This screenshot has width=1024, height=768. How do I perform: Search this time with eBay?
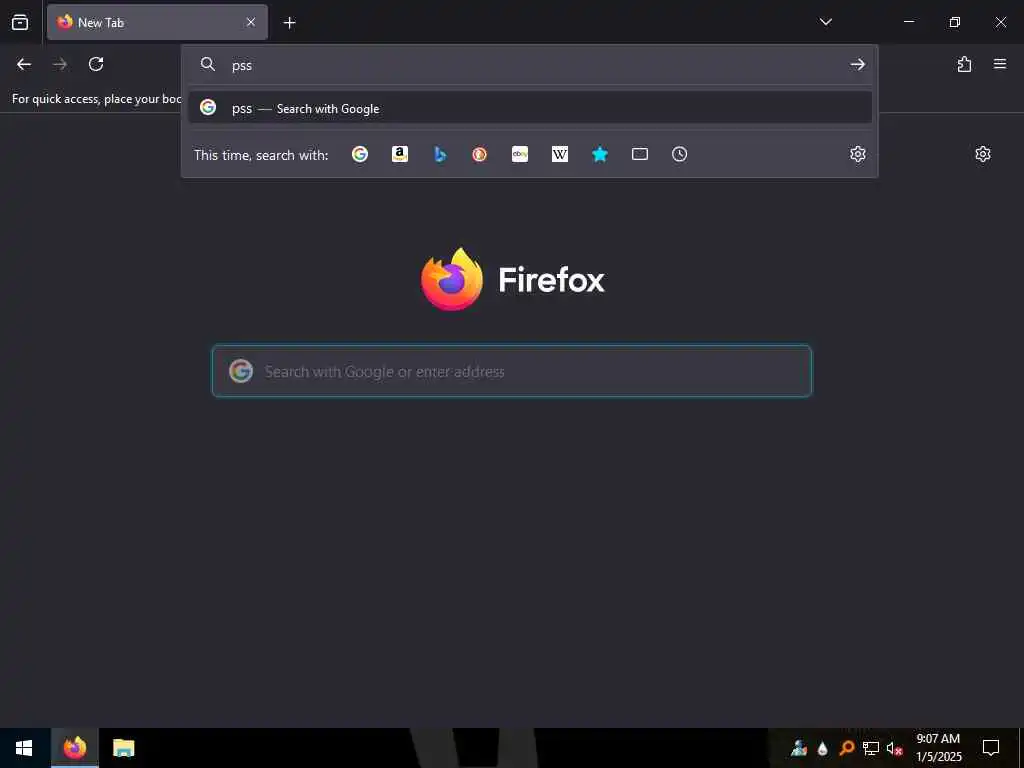(520, 154)
